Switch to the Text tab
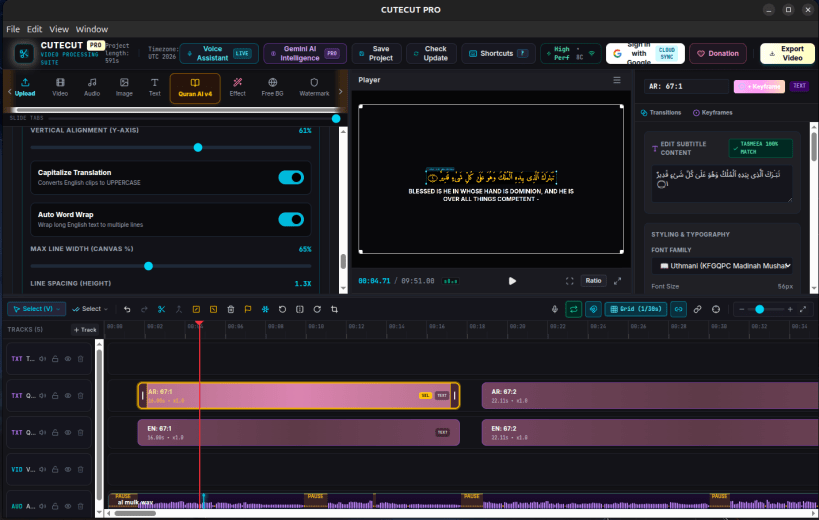Screen dimensions: 819x520 155,87
